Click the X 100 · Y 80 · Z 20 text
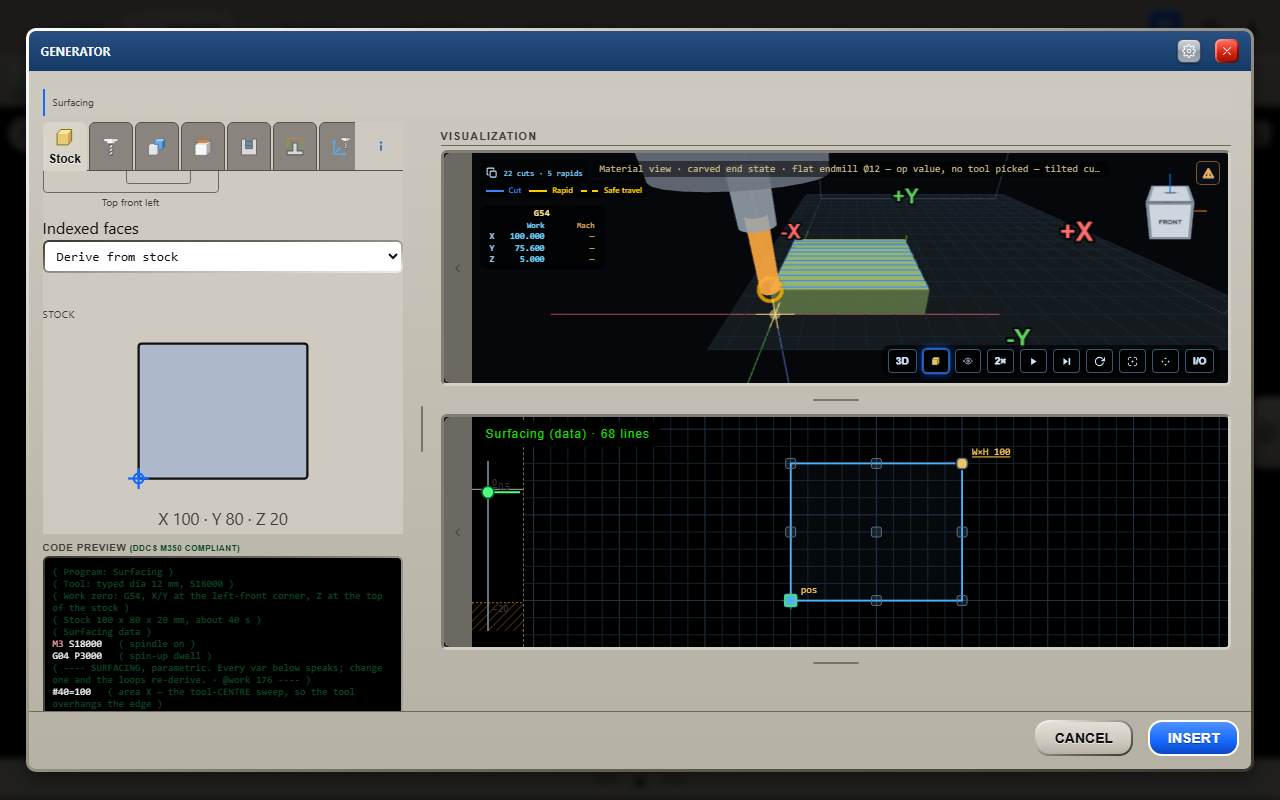This screenshot has height=800, width=1280. pos(223,519)
